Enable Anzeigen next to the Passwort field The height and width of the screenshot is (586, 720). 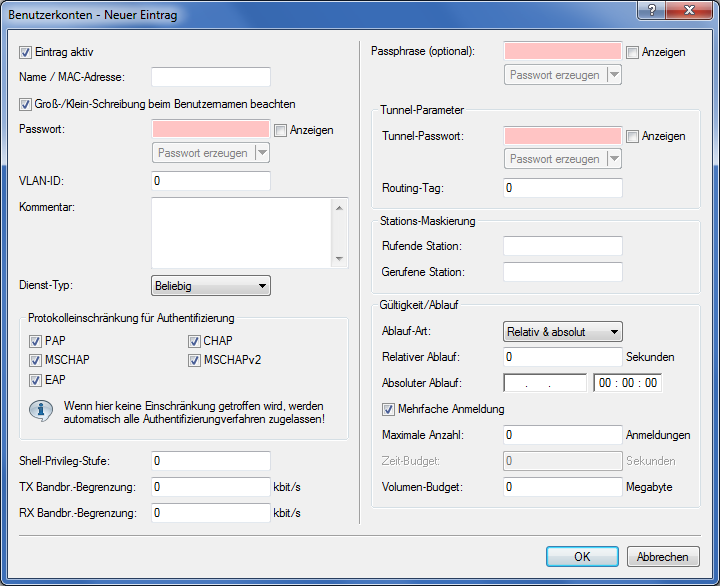281,130
